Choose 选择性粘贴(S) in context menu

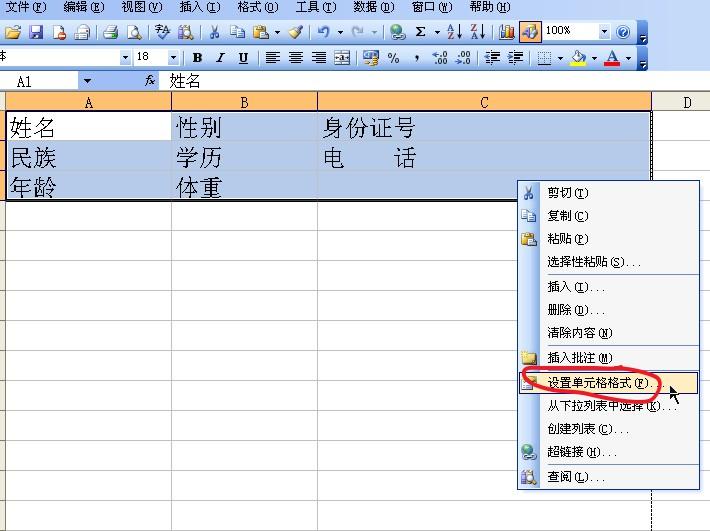608,262
